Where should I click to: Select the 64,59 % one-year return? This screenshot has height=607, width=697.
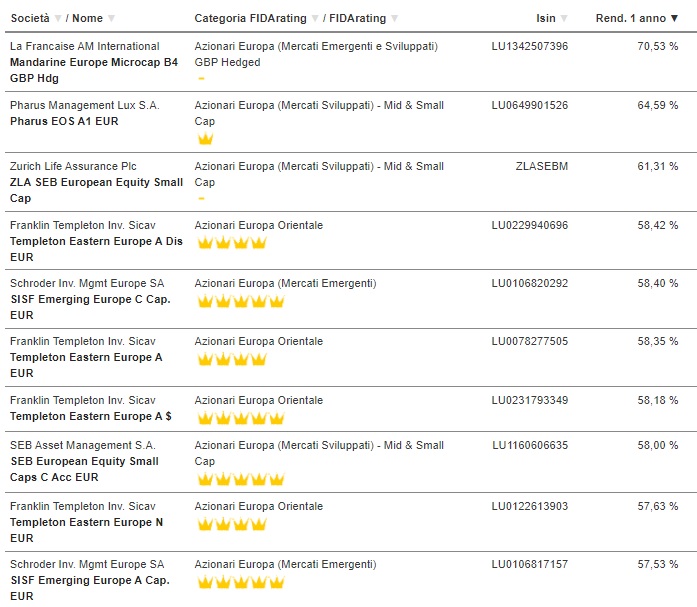click(x=658, y=105)
